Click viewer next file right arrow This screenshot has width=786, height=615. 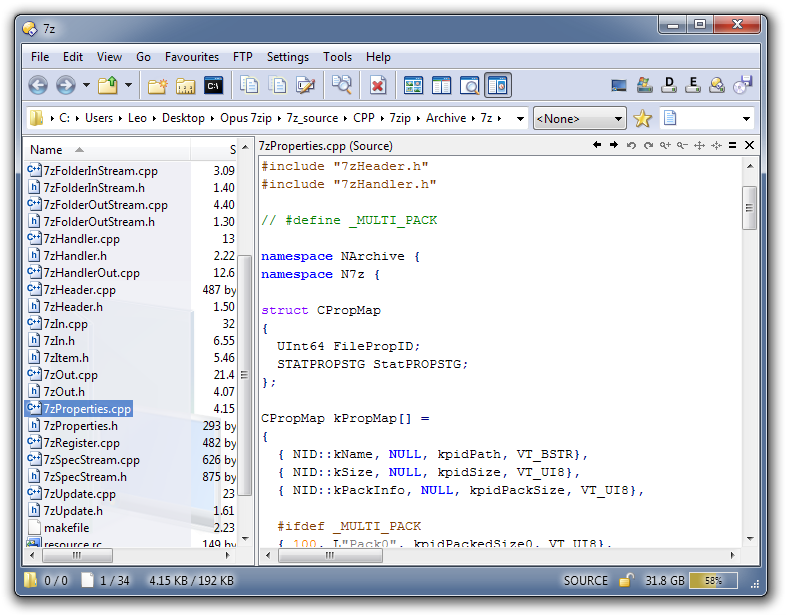coord(614,145)
